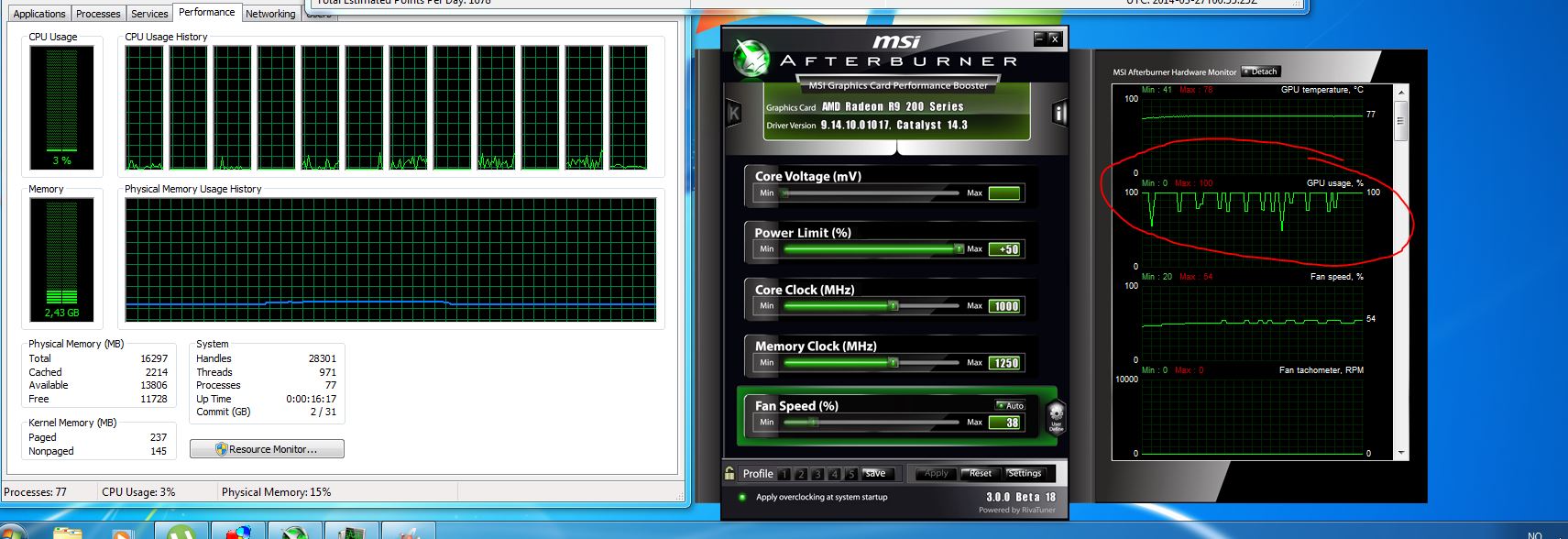Click the GPU temperature graph
This screenshot has height=539, width=1568.
pos(1253,135)
